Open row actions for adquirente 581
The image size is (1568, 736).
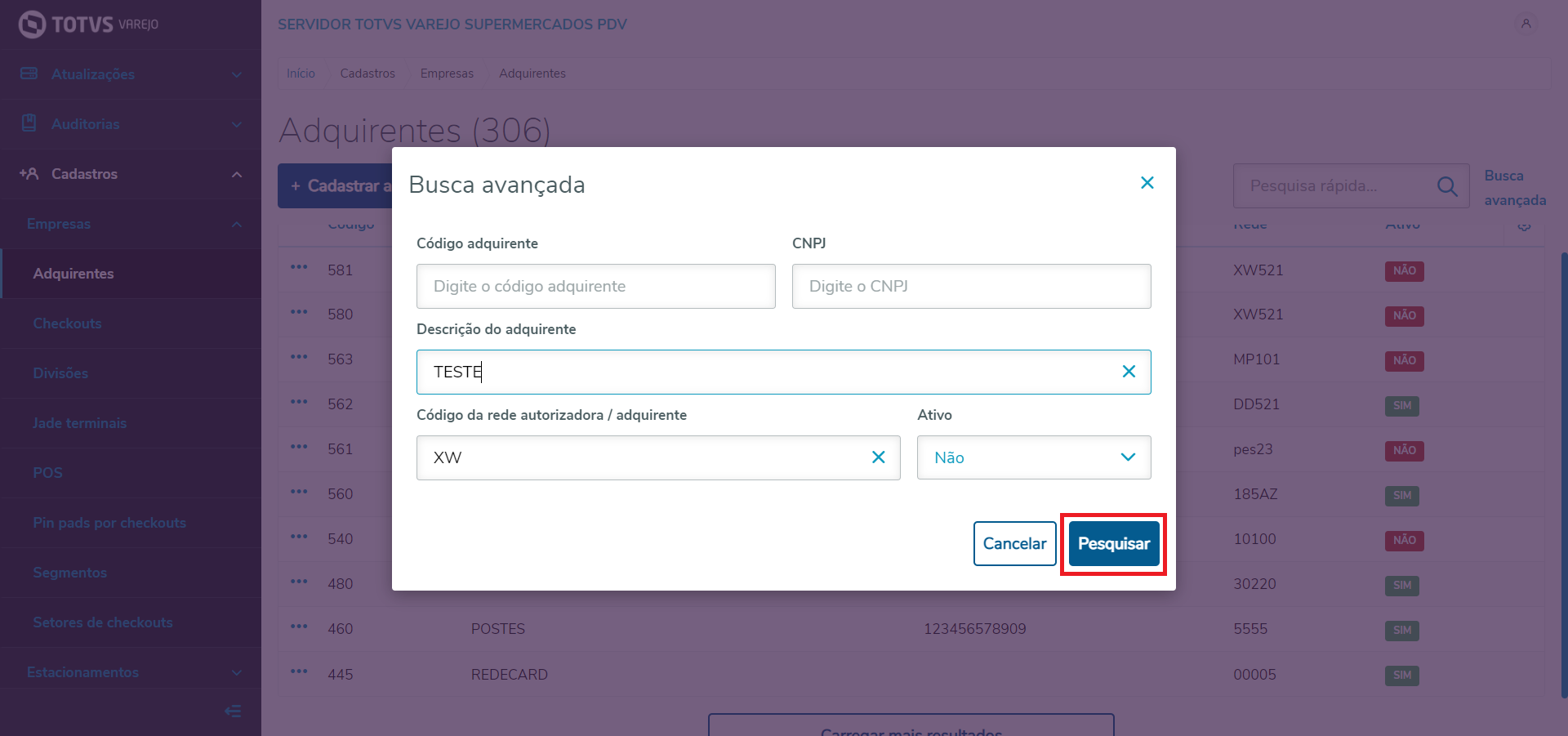tap(299, 268)
